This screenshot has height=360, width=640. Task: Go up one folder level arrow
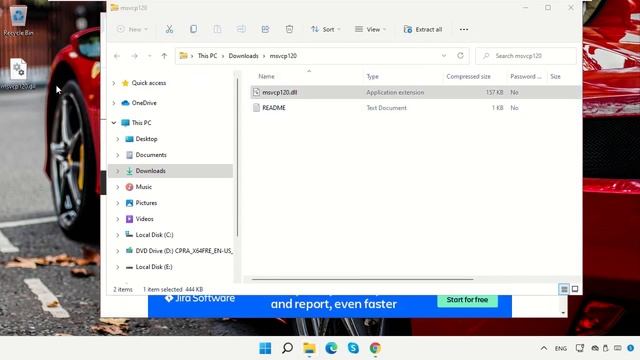coord(164,56)
